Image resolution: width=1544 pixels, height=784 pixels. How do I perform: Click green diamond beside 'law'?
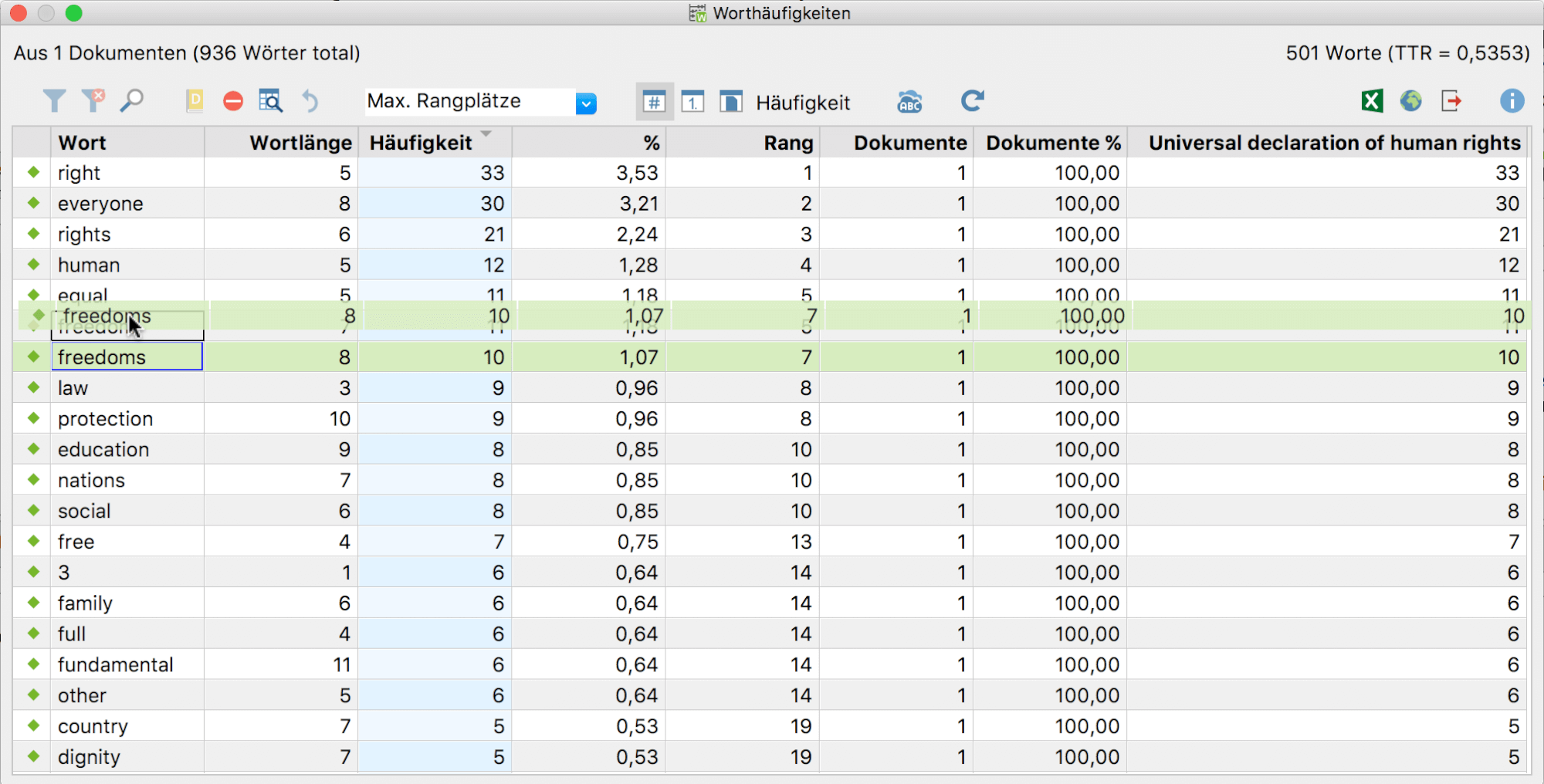point(33,387)
